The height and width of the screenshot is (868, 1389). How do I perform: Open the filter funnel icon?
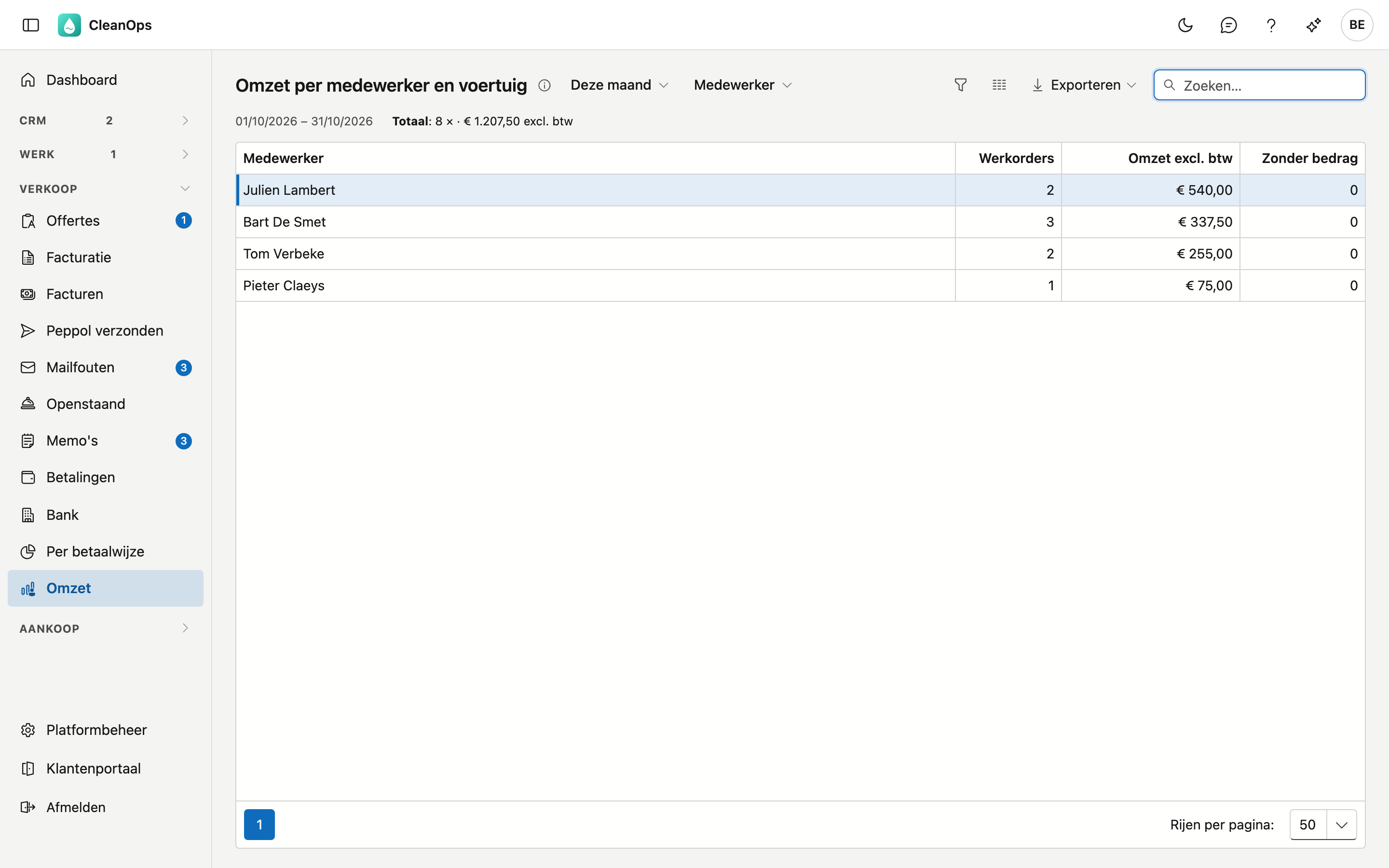coord(960,85)
